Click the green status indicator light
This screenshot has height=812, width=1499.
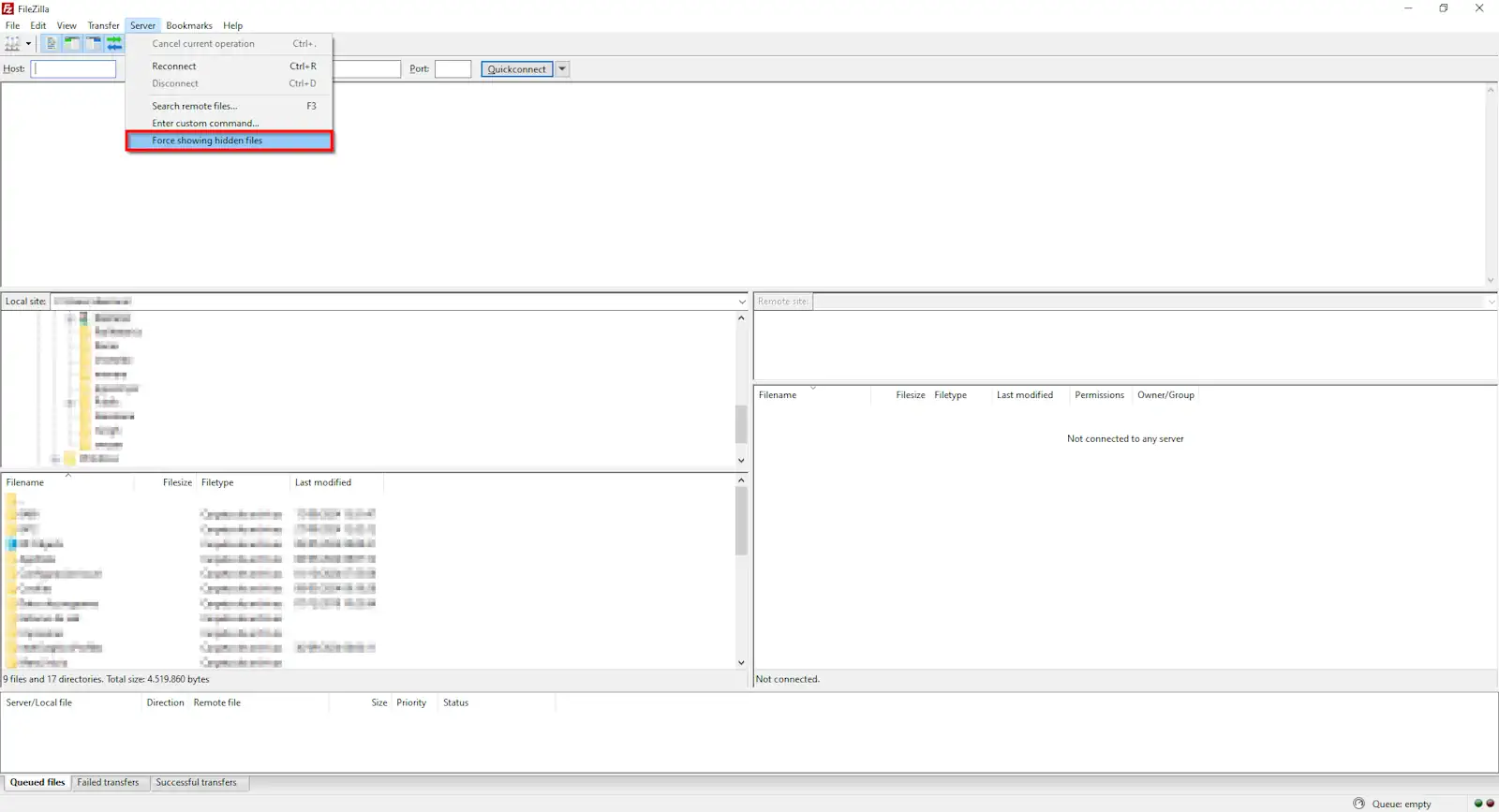[1478, 804]
